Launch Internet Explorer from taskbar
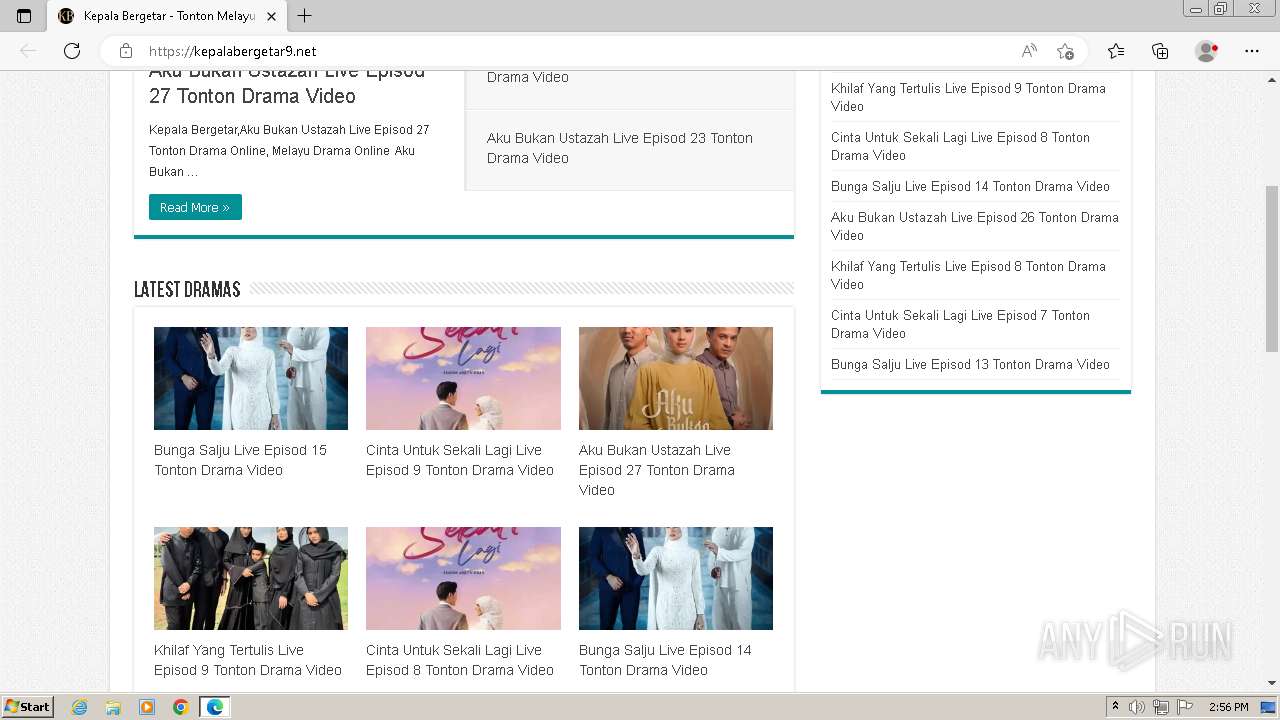Viewport: 1280px width, 720px height. pyautogui.click(x=80, y=707)
